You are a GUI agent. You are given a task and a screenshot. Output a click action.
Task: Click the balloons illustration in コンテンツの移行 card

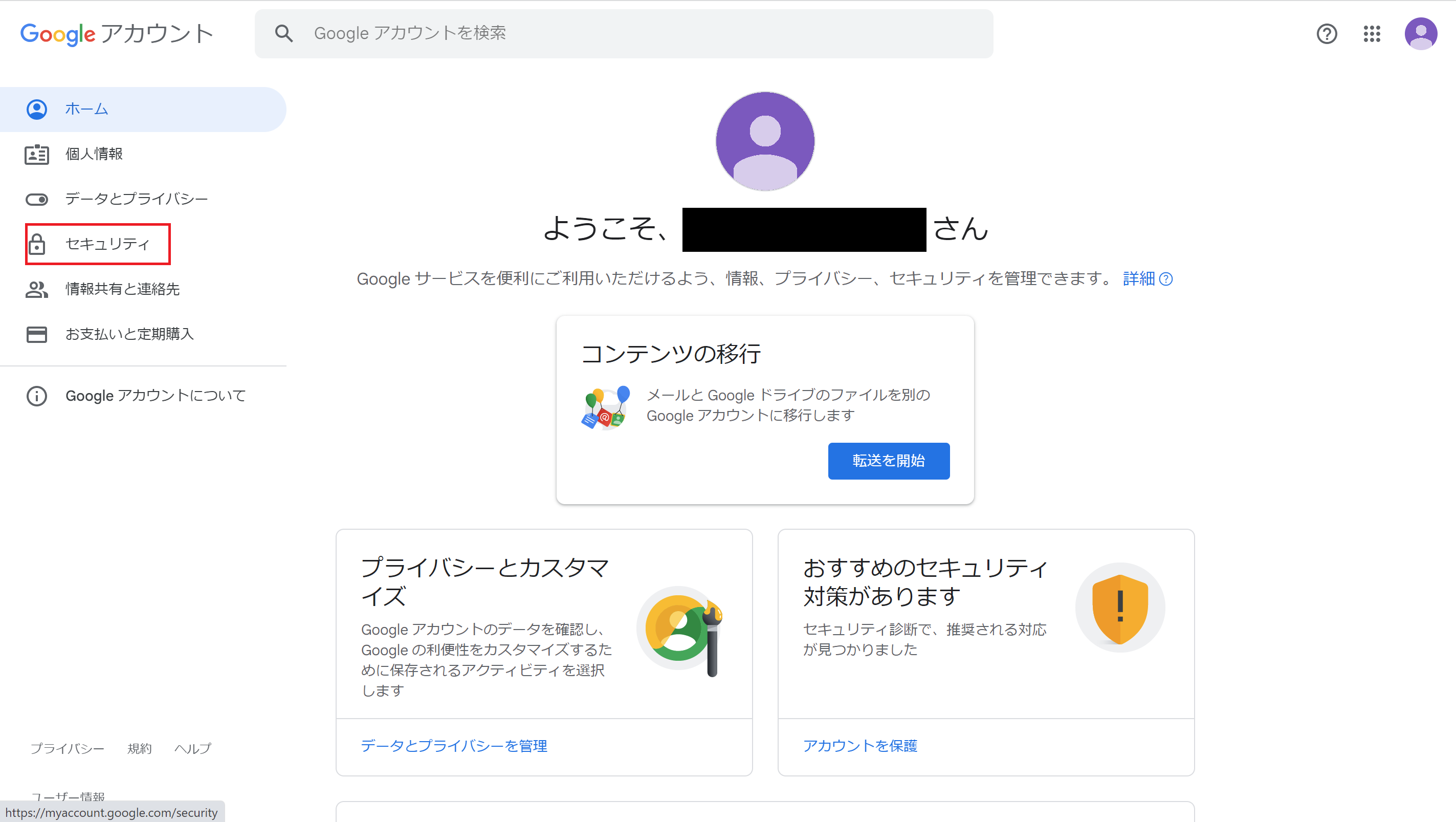(x=605, y=407)
